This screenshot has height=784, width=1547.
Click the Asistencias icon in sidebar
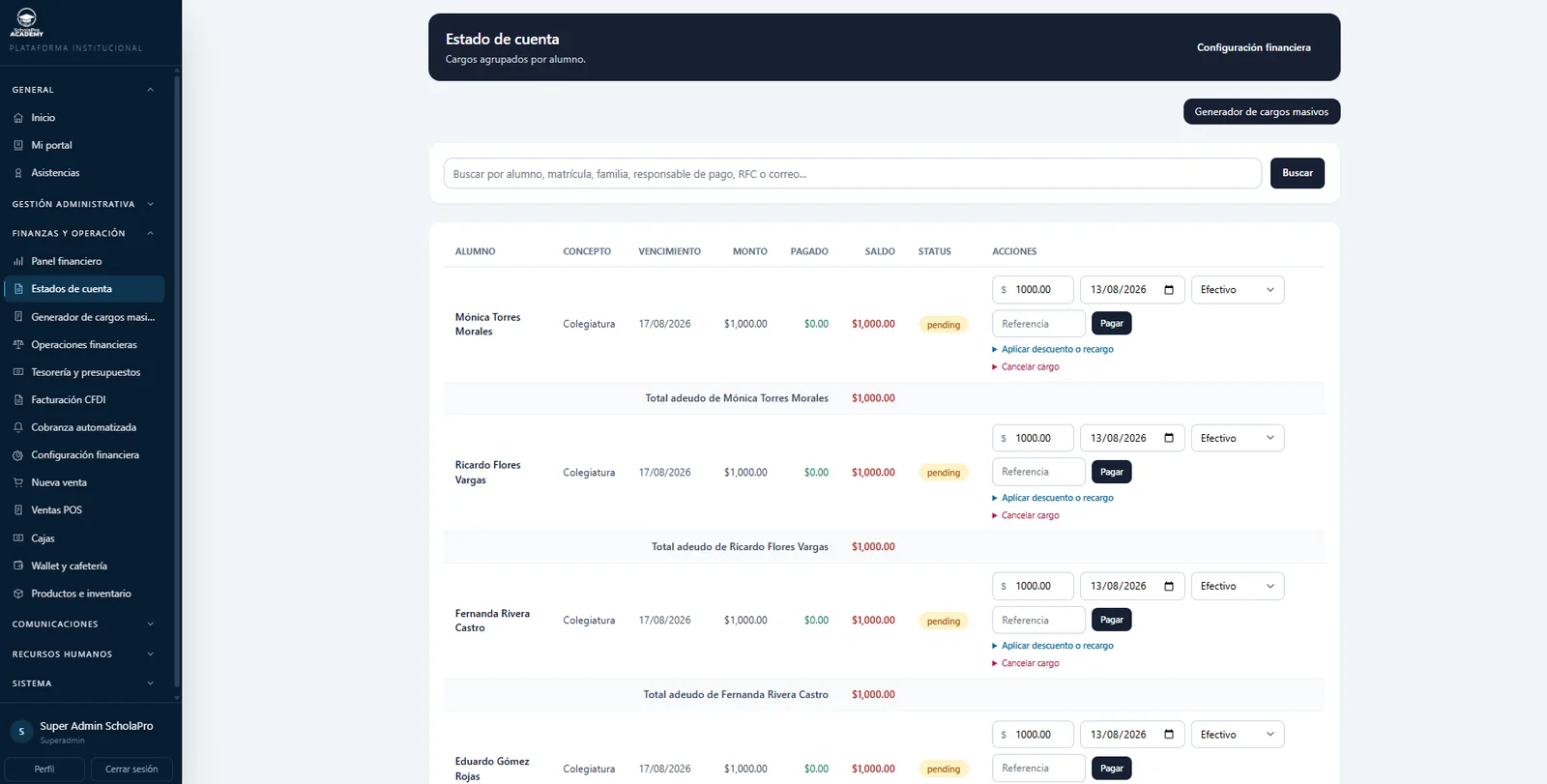[x=18, y=173]
